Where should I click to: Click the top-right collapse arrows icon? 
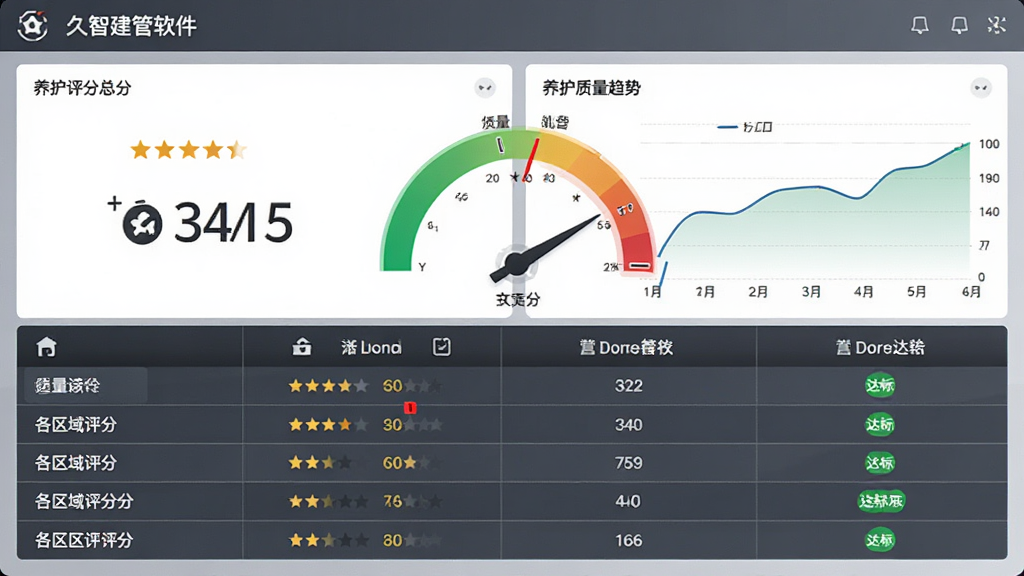pos(997,25)
